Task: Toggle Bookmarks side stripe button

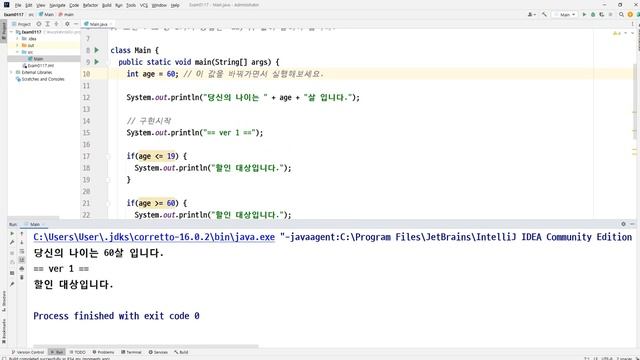Action: click(x=4, y=331)
